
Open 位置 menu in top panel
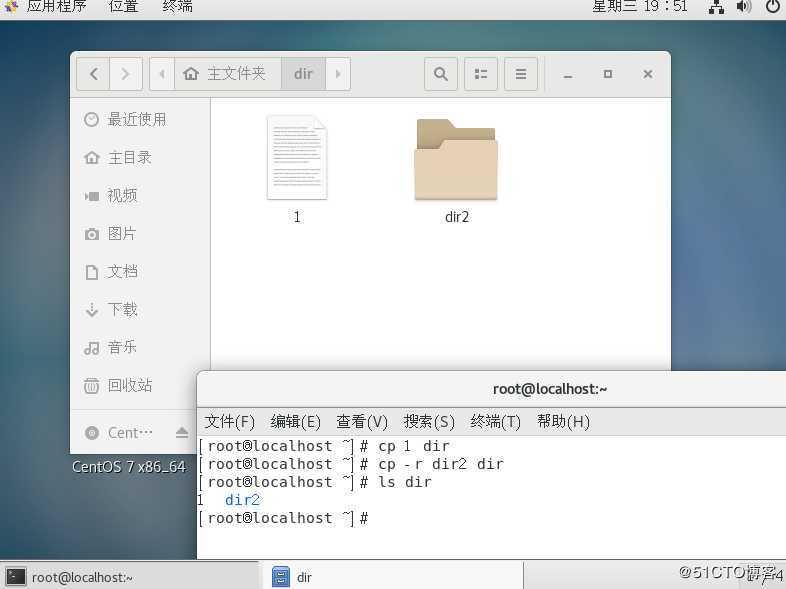123,7
